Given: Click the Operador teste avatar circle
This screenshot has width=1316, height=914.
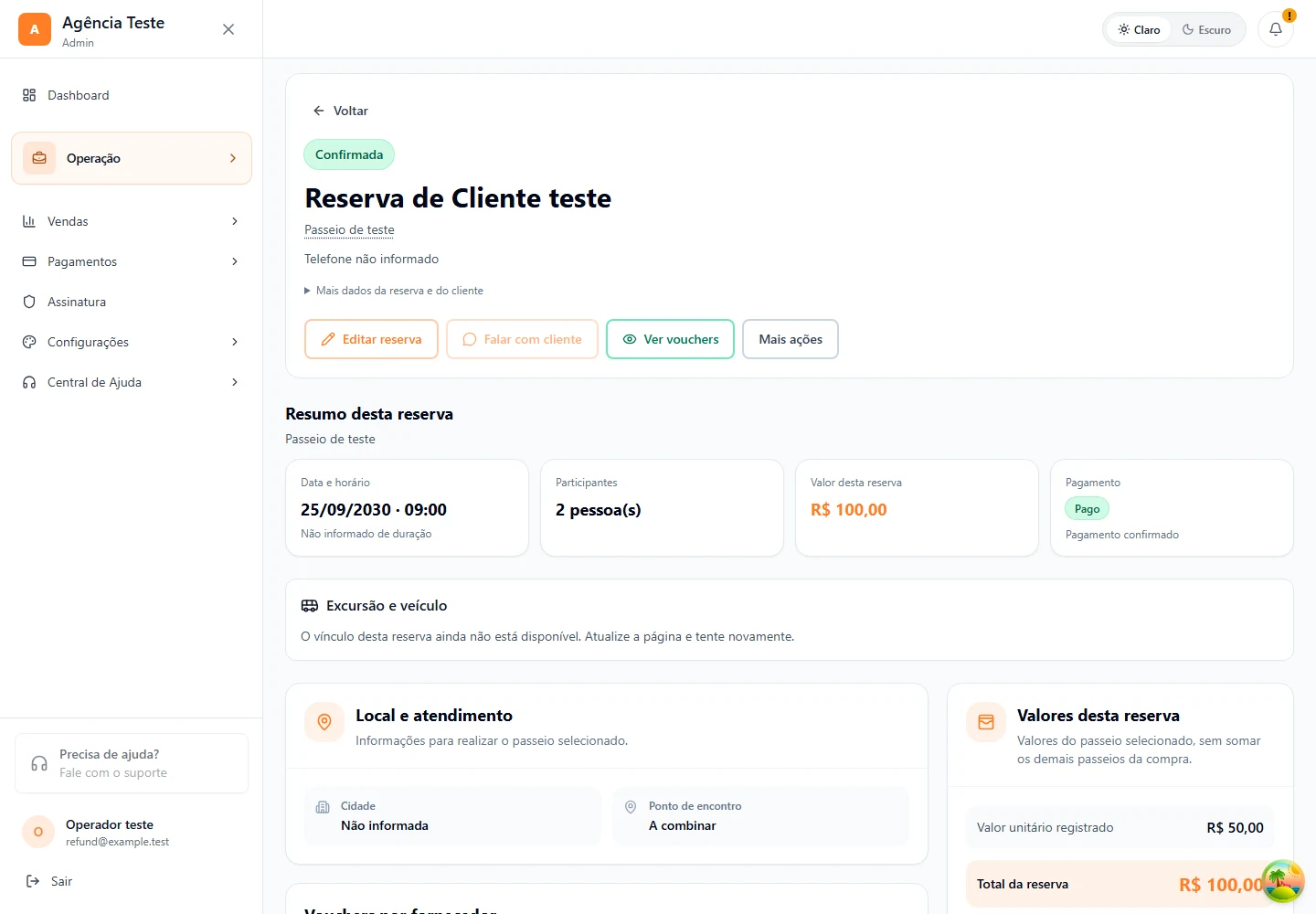Looking at the screenshot, I should [x=38, y=832].
